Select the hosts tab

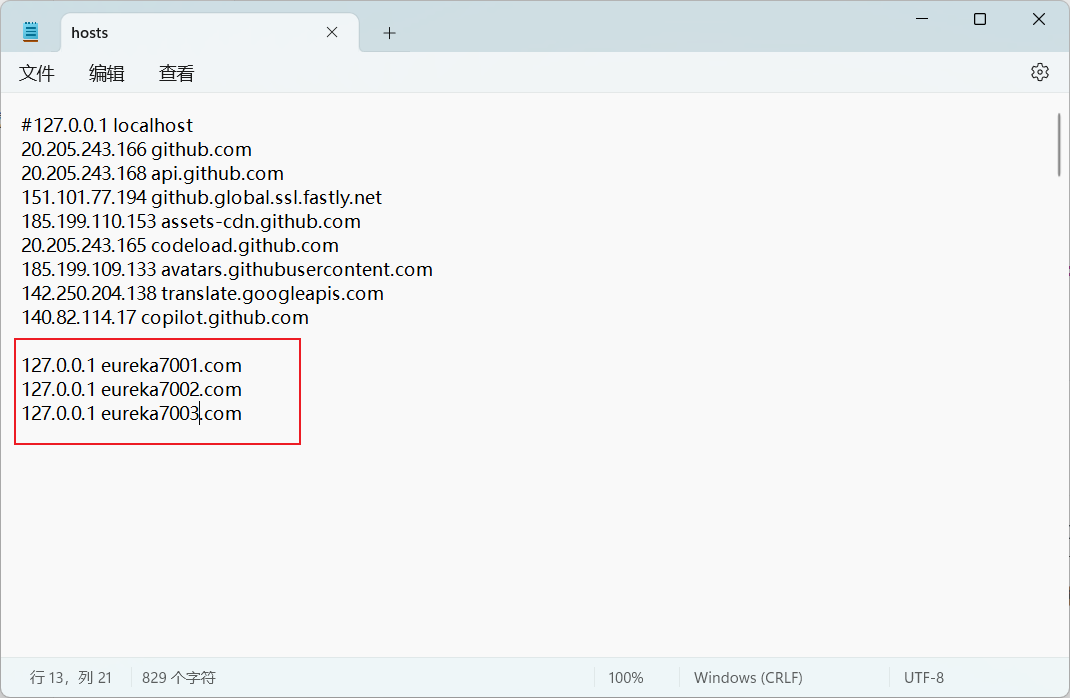[180, 33]
